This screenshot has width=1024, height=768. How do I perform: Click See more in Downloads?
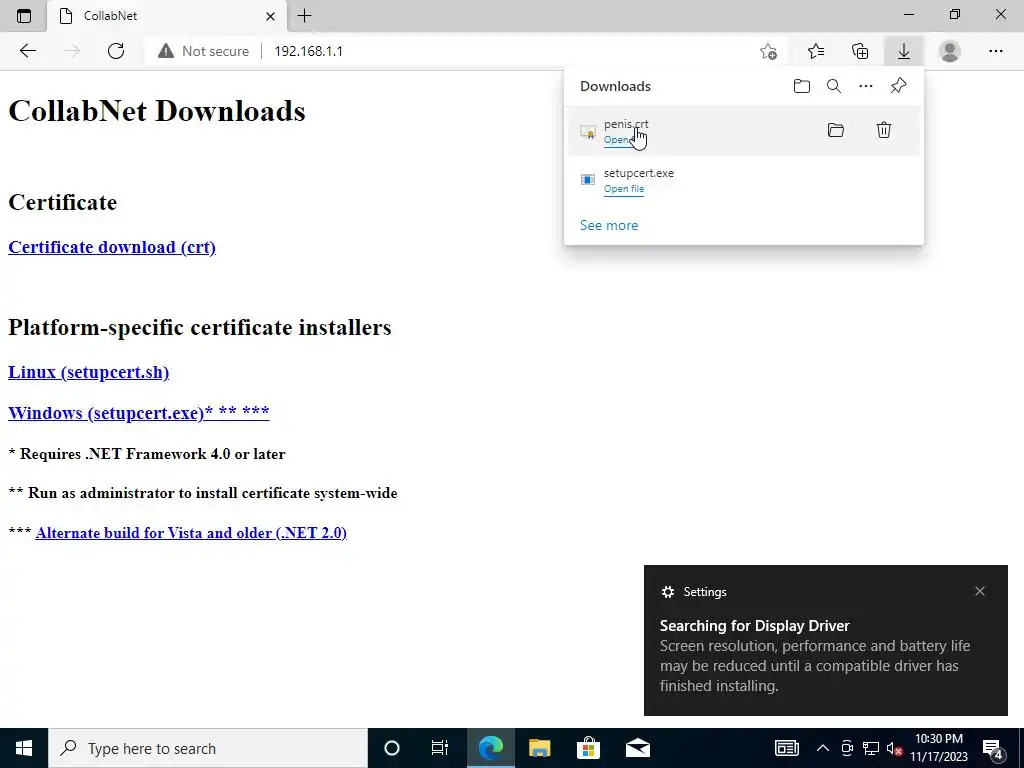[x=609, y=225]
